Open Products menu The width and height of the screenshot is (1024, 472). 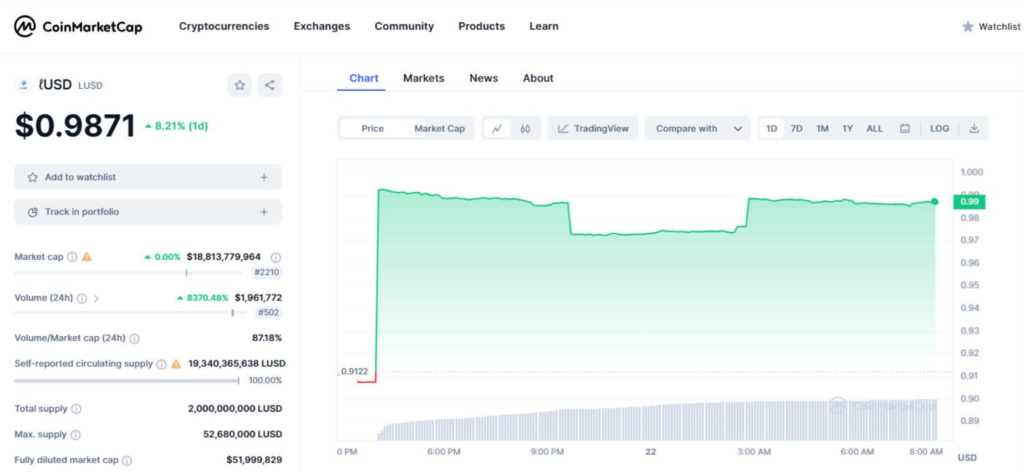point(481,27)
